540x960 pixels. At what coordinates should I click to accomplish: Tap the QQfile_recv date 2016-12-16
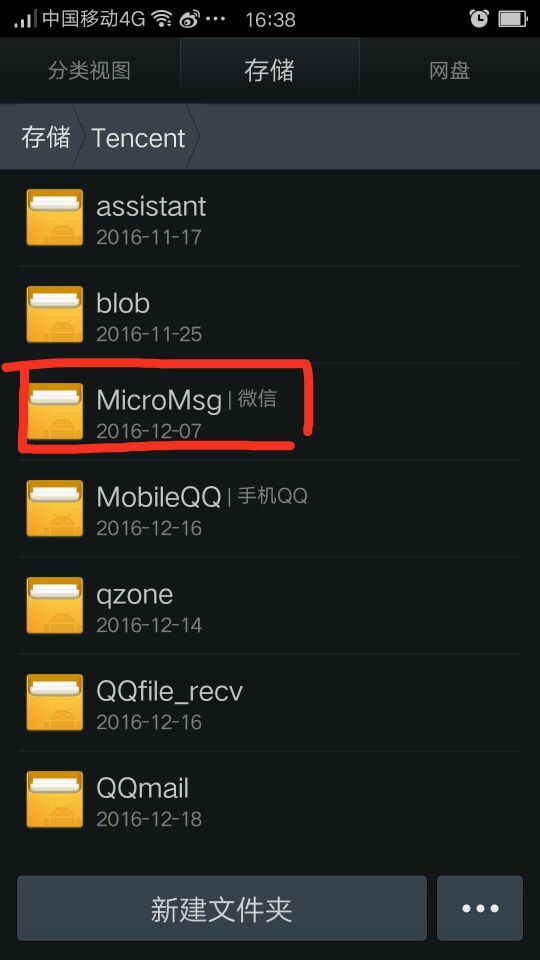pos(149,722)
